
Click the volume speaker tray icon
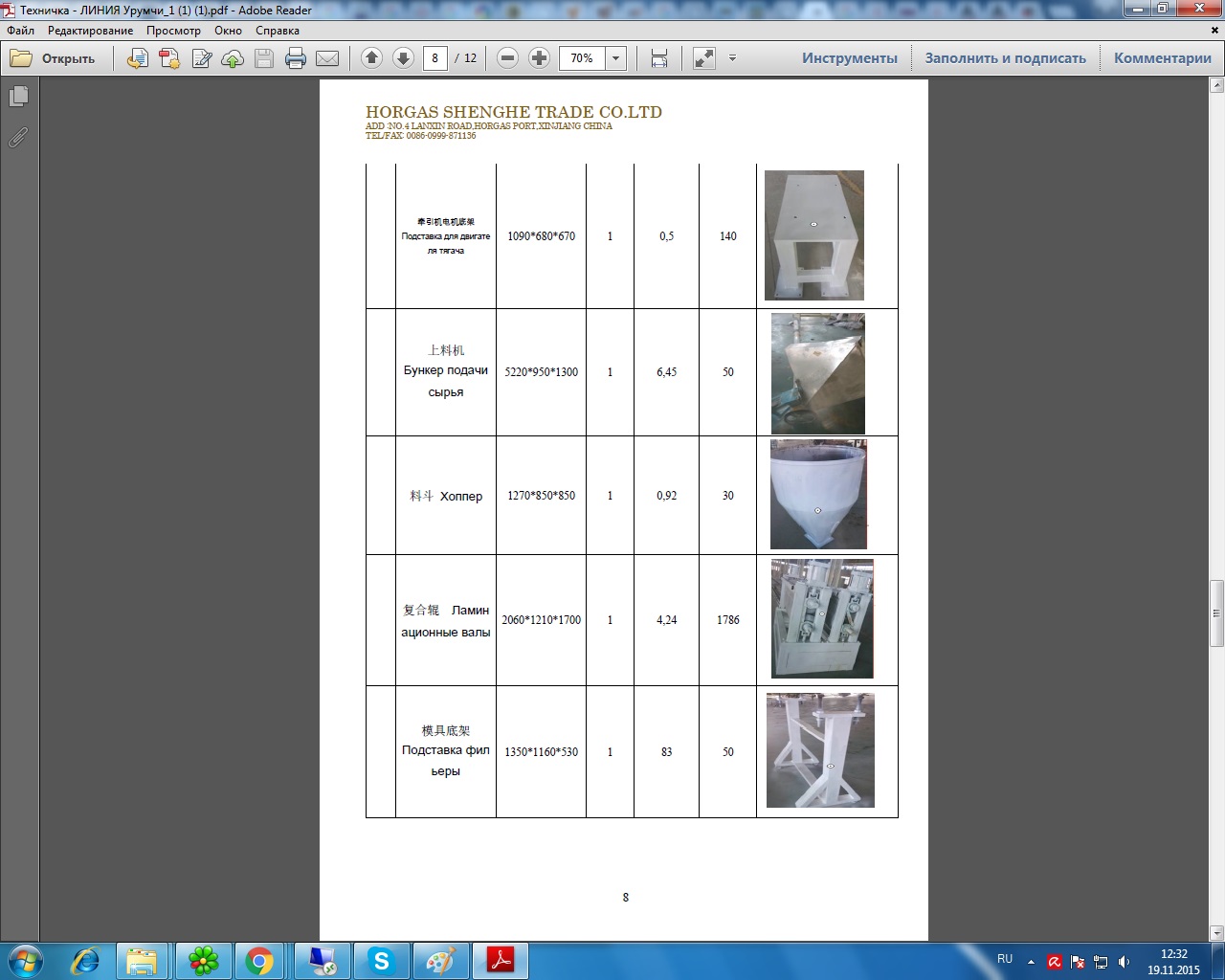point(1125,962)
